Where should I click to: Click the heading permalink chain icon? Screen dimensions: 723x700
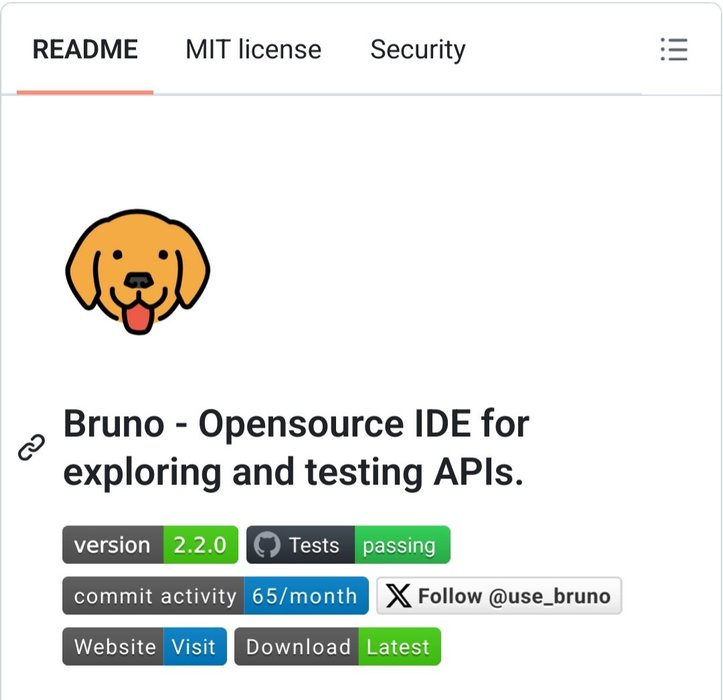click(31, 448)
